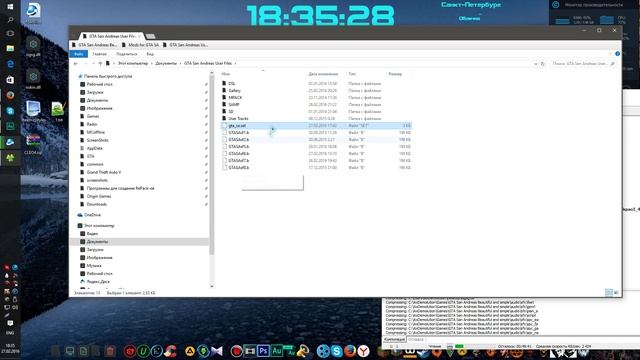Viewport: 640px width, 360px height.
Task: Open the Вид ribbon tab
Action: click(150, 54)
